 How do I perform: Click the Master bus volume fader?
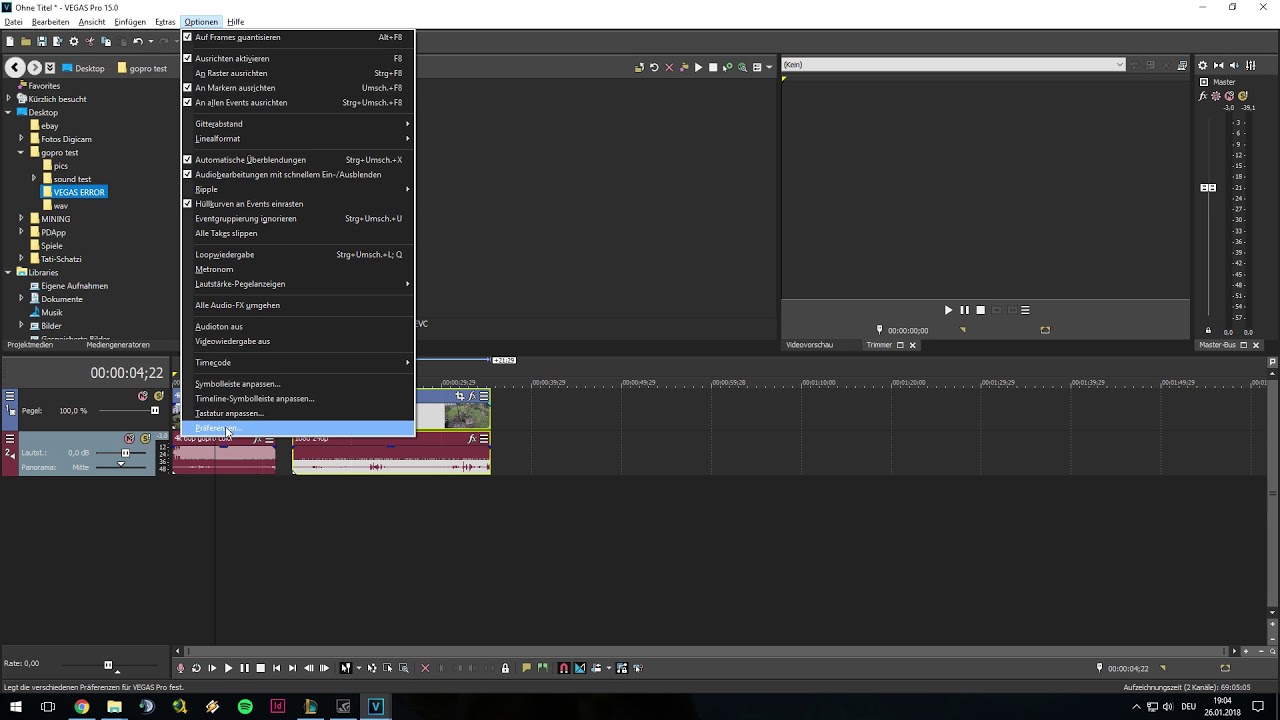(1208, 188)
